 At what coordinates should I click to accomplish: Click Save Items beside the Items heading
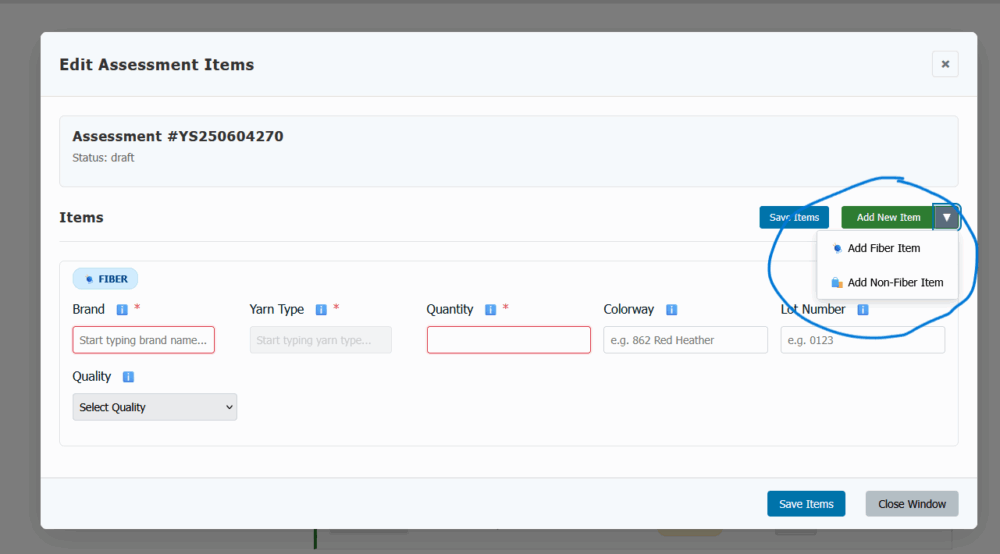click(793, 217)
